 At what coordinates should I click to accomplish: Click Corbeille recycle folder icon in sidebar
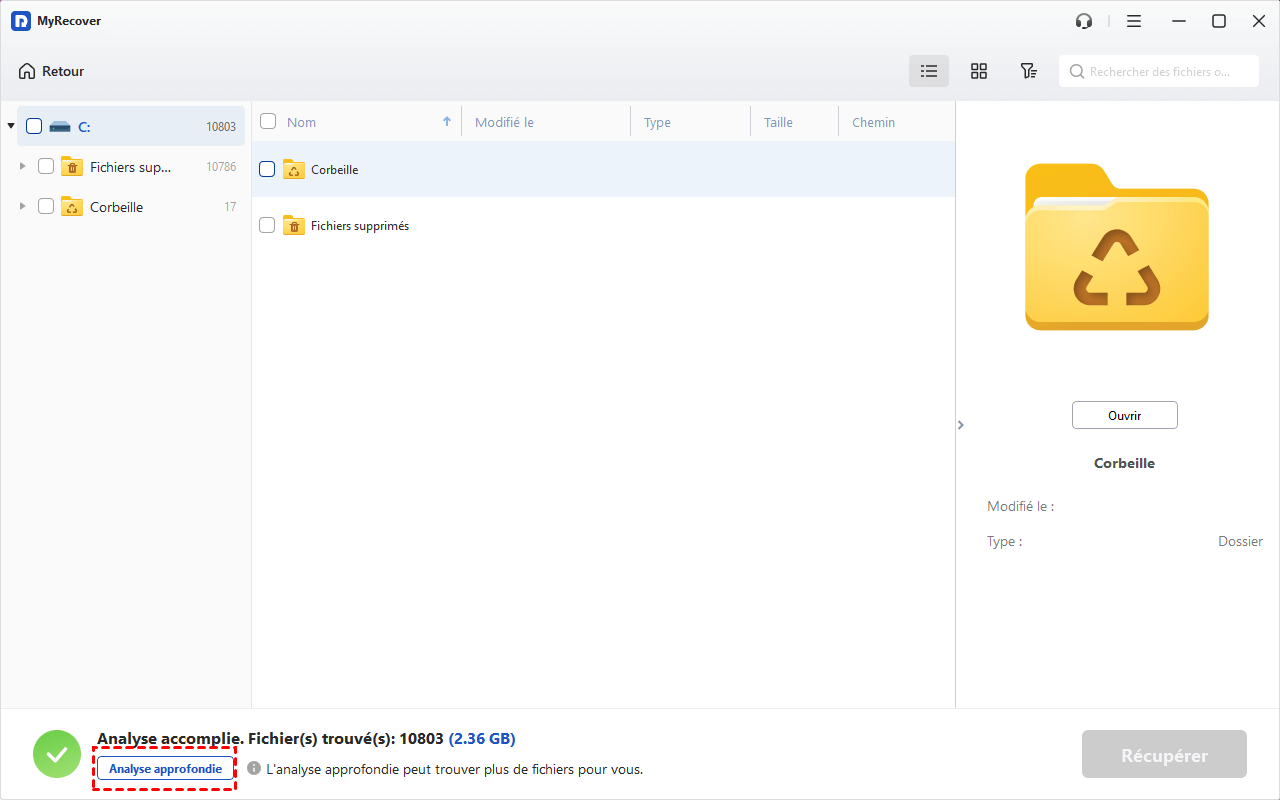(72, 207)
